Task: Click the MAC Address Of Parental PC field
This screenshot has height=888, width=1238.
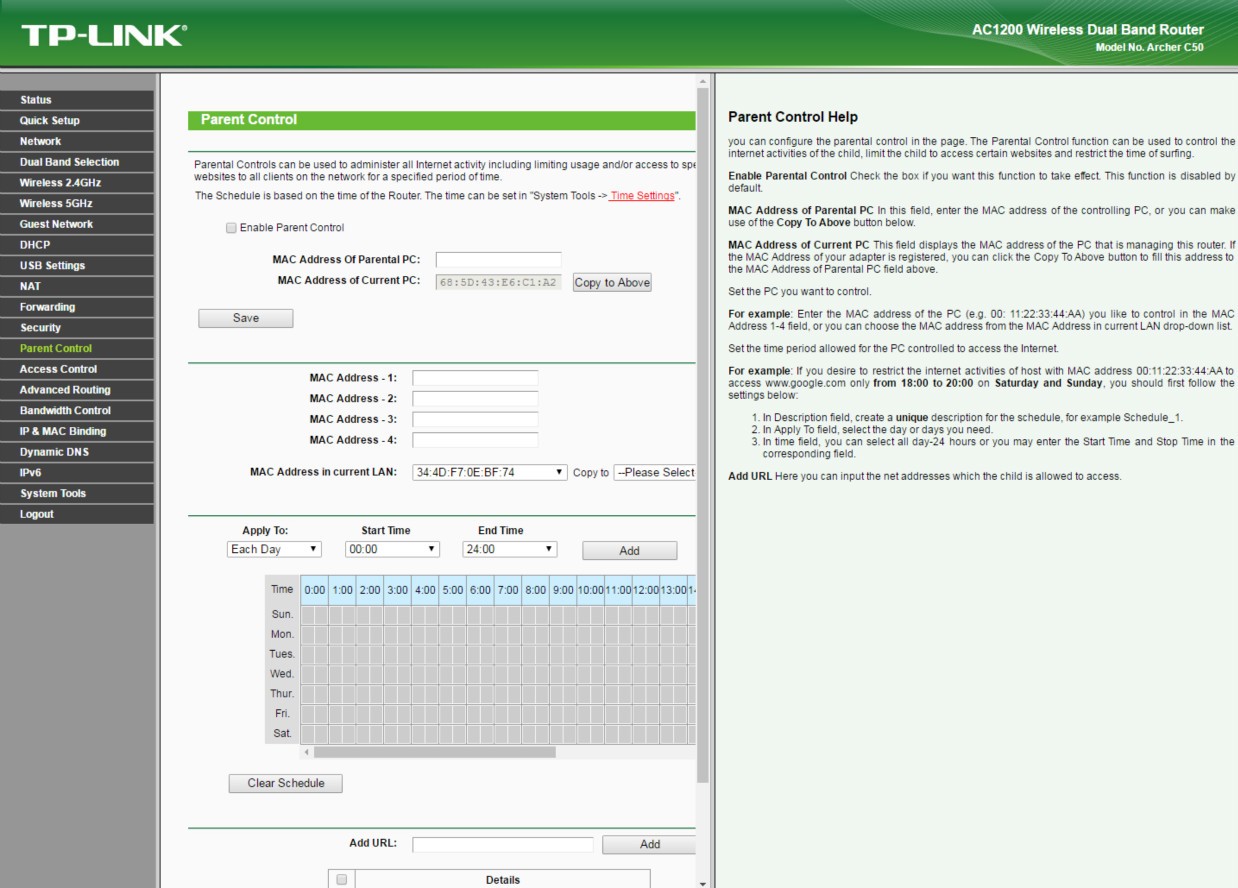Action: pos(498,260)
